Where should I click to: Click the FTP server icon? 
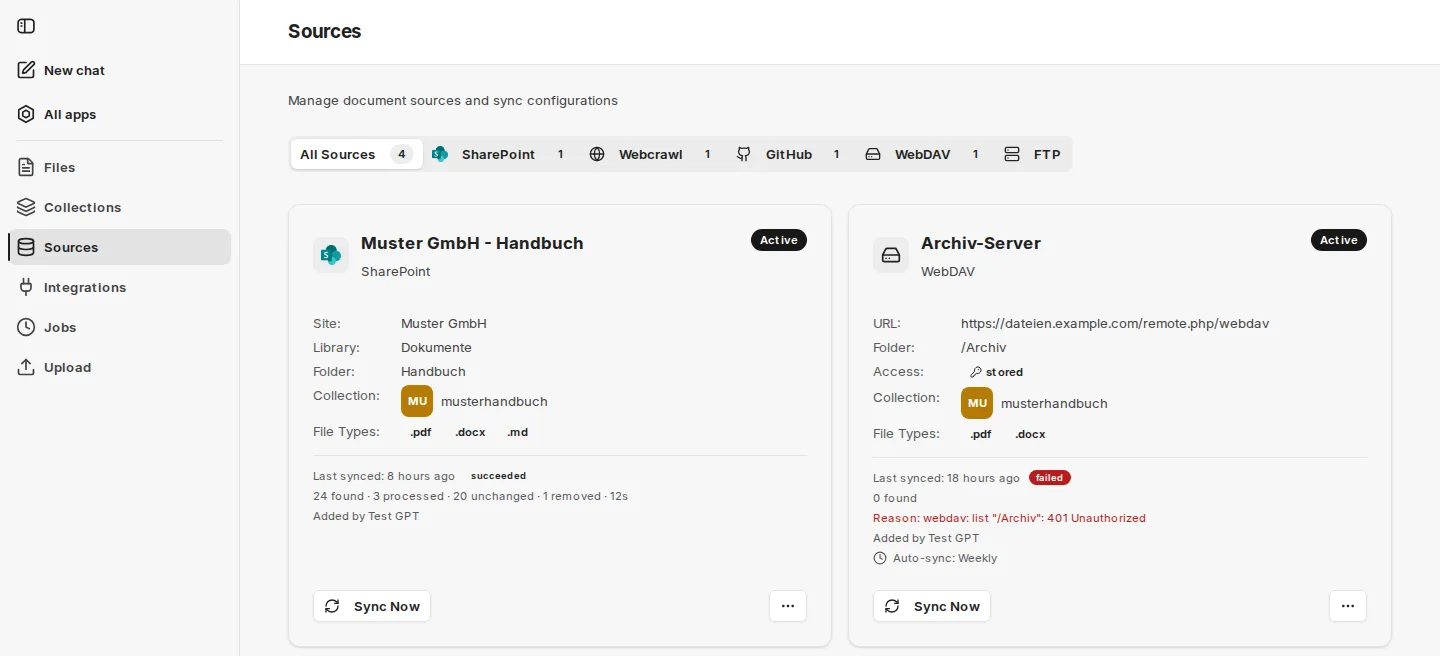pyautogui.click(x=1012, y=154)
